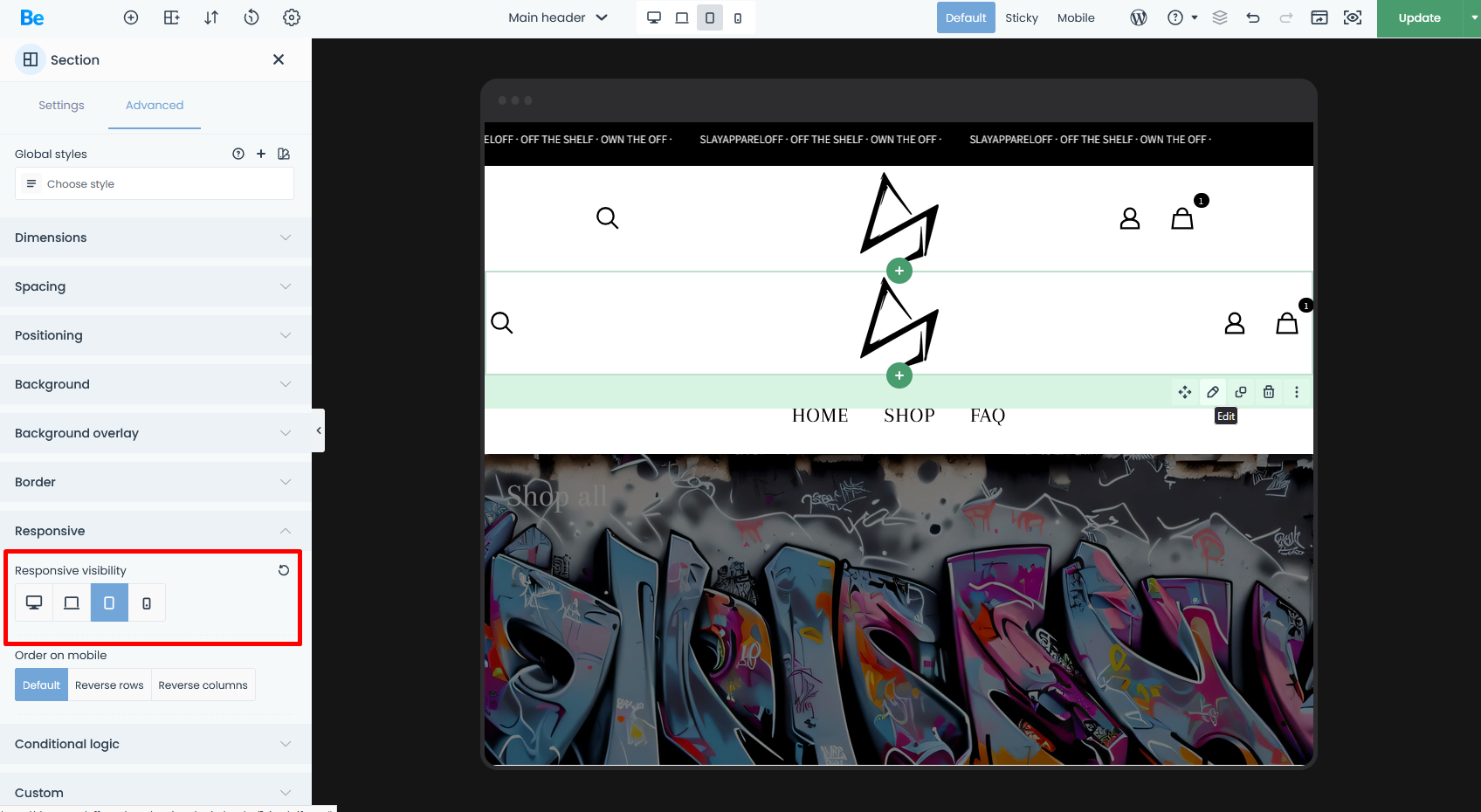Click the Choose style global styles field
Viewport: 1481px width, 812px height.
pos(155,183)
